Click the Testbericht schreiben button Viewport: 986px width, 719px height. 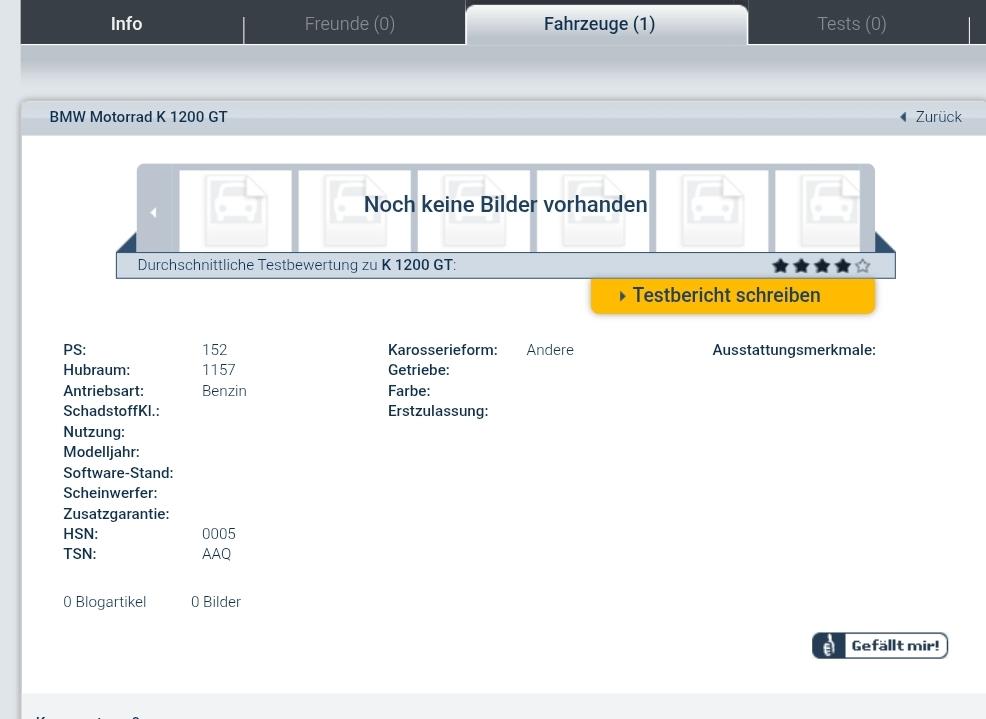tap(733, 296)
